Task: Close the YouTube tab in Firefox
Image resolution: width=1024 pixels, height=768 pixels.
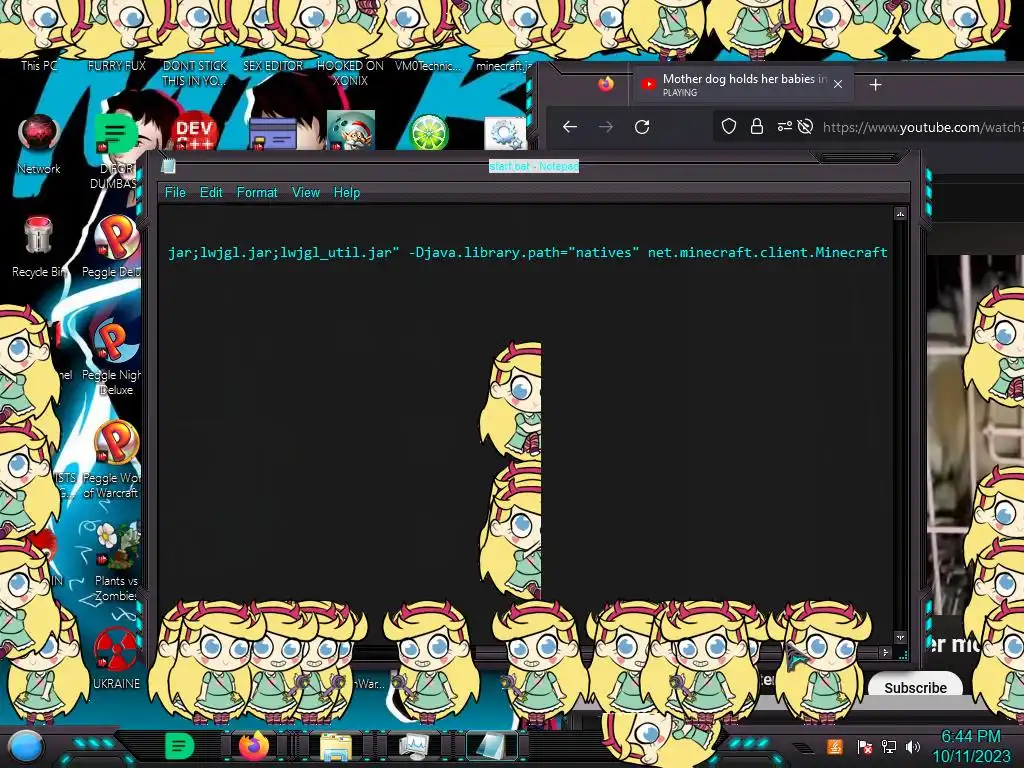Action: (838, 84)
